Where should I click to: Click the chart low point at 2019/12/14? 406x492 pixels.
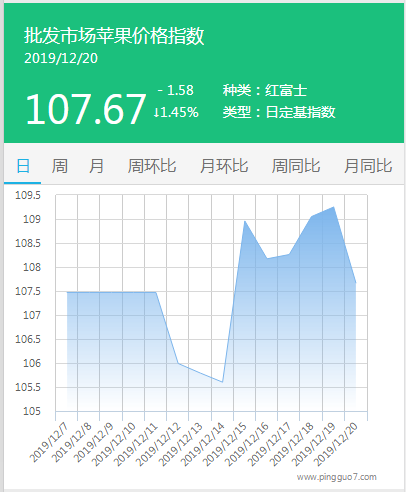pos(222,382)
